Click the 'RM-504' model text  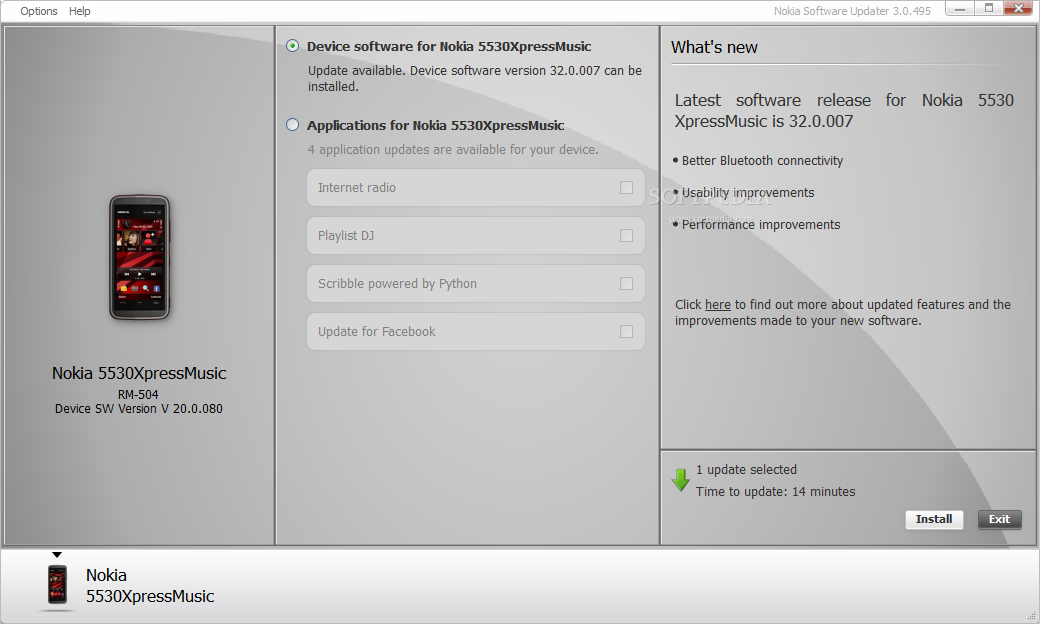coord(138,394)
